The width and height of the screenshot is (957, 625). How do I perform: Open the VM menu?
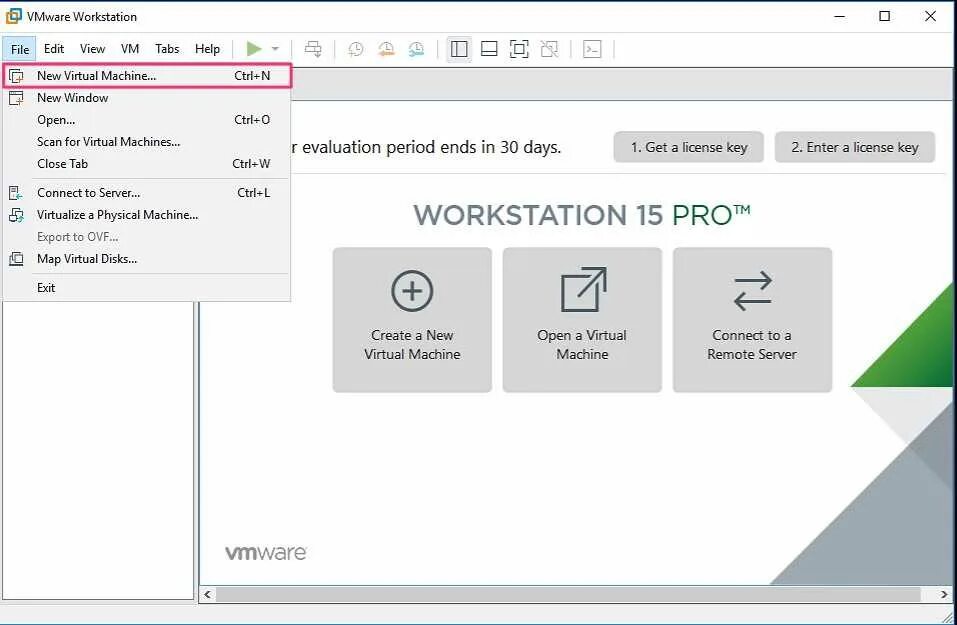click(x=130, y=49)
